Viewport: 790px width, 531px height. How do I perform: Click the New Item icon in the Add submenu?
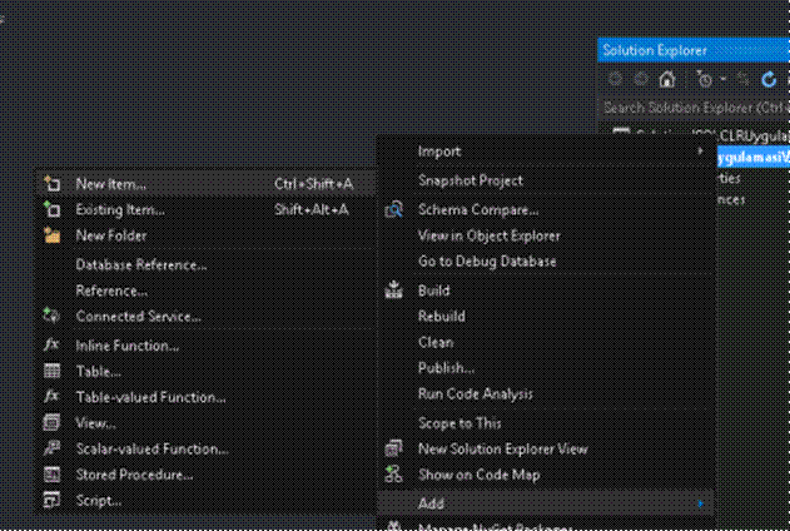(52, 184)
